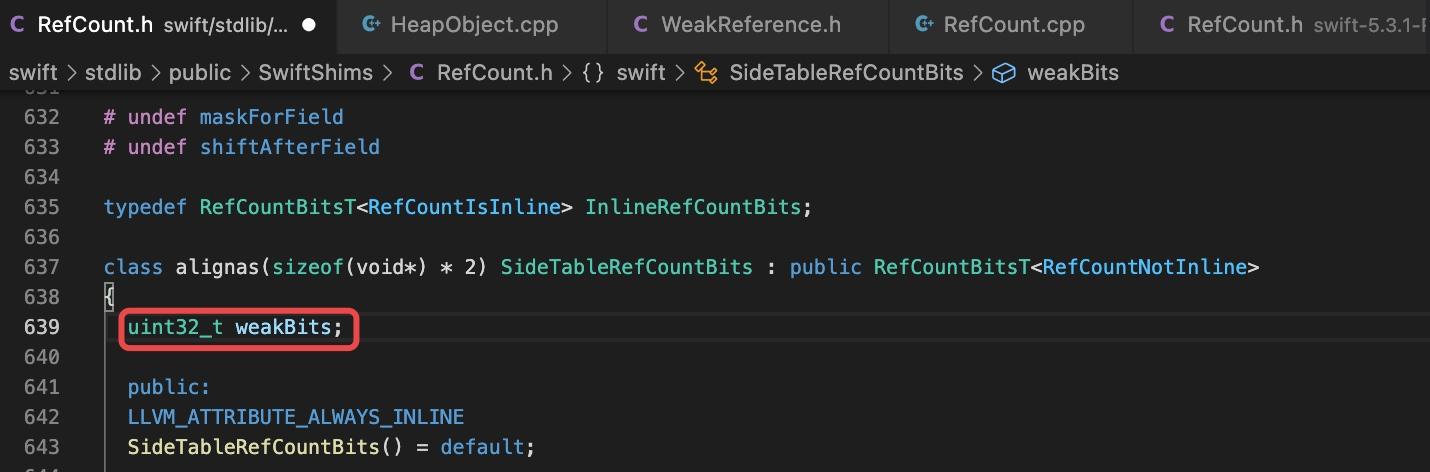1430x472 pixels.
Task: Place cursor on weakBits declaration in code
Action: [283, 327]
